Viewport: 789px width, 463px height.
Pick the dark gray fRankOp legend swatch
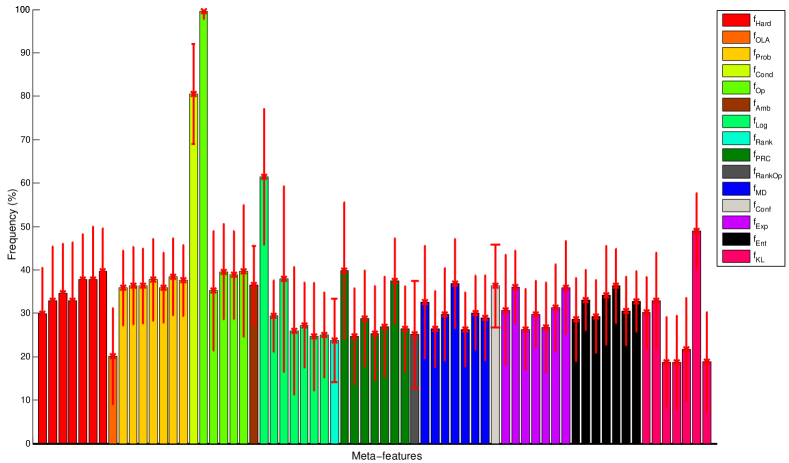736,172
